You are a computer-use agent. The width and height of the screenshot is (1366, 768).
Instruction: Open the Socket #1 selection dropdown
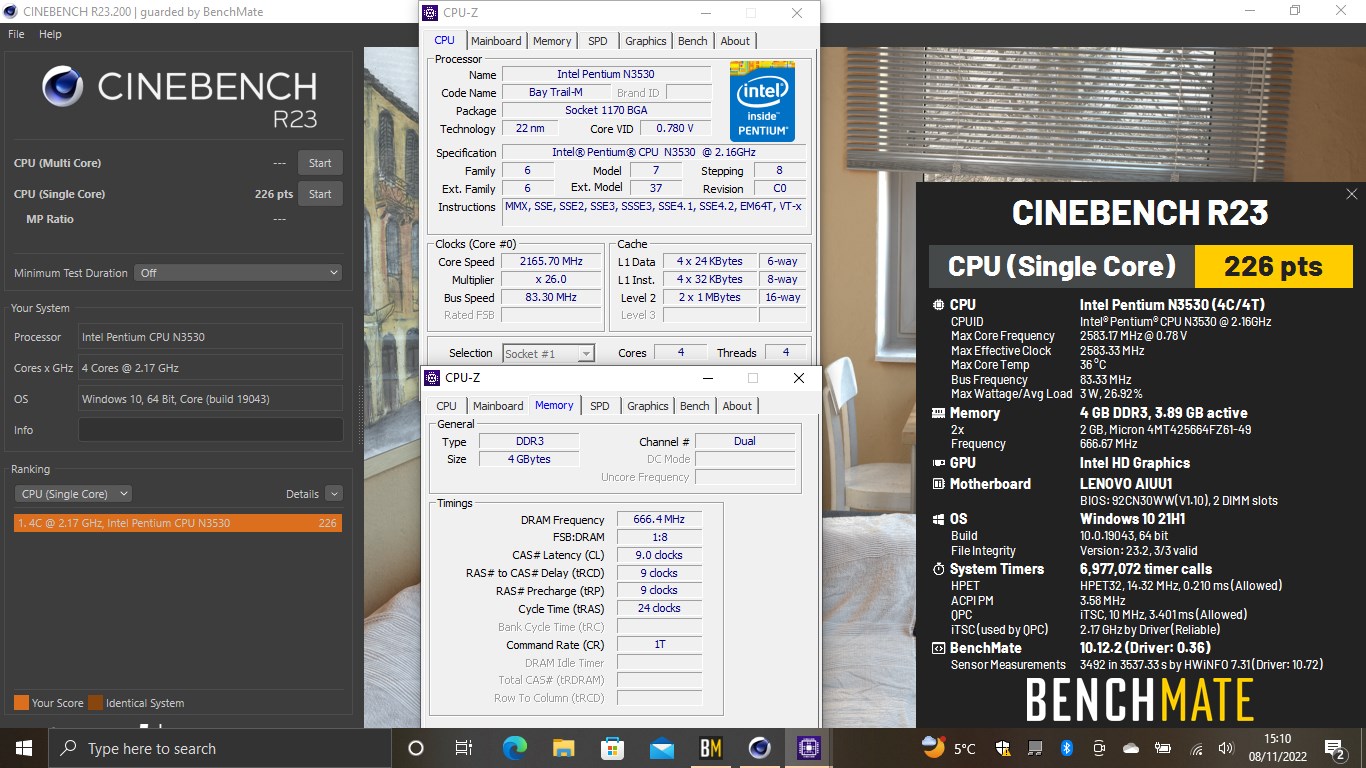tap(549, 353)
